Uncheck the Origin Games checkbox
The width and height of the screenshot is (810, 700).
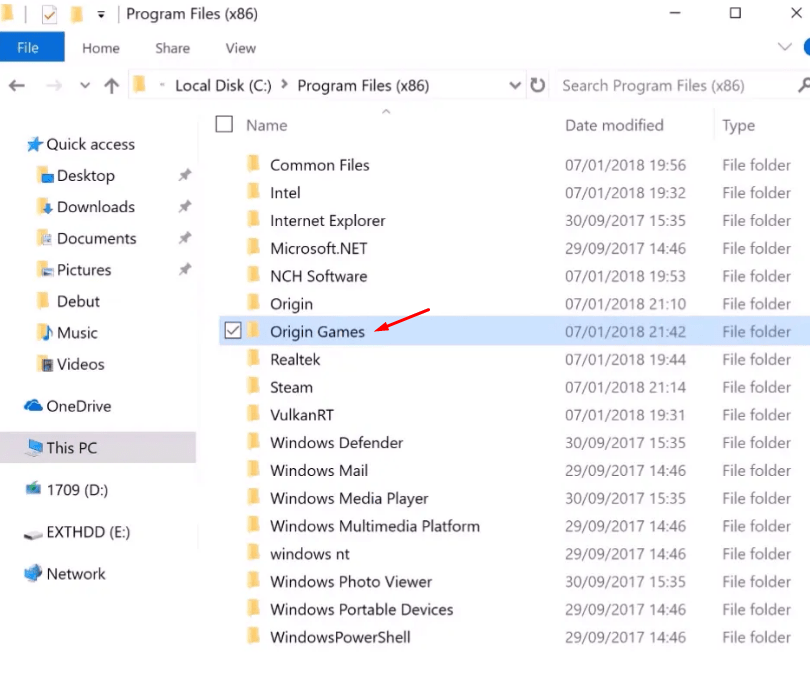click(233, 331)
